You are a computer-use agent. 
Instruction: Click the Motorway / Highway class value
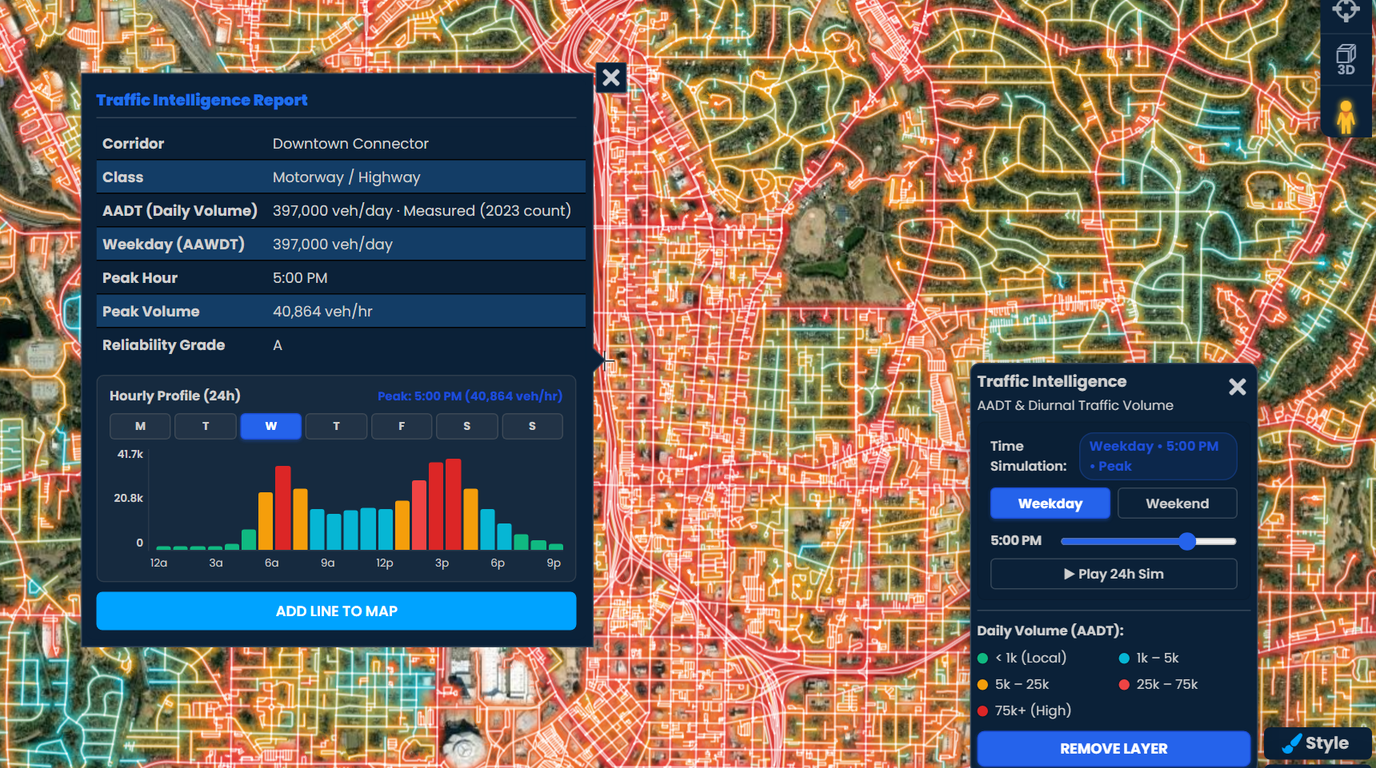346,177
